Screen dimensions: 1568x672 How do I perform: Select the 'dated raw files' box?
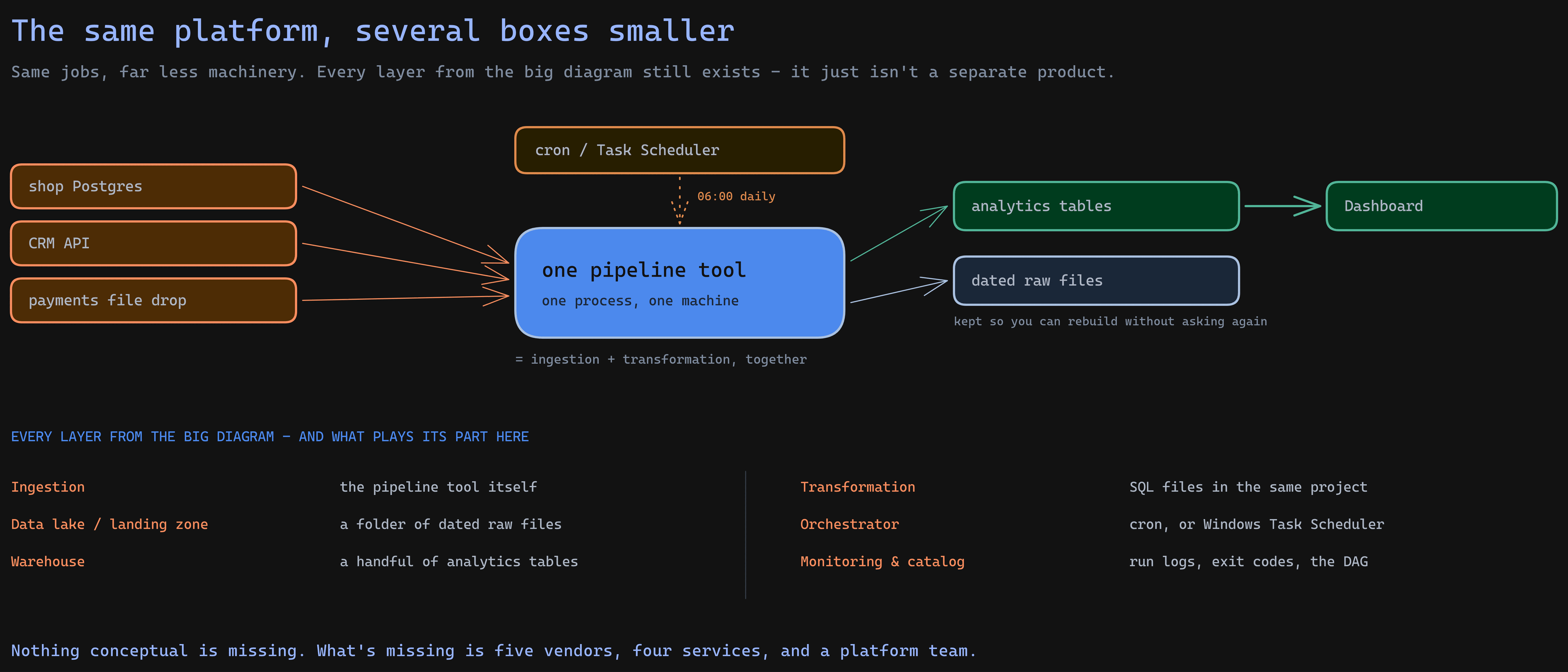[x=1096, y=280]
